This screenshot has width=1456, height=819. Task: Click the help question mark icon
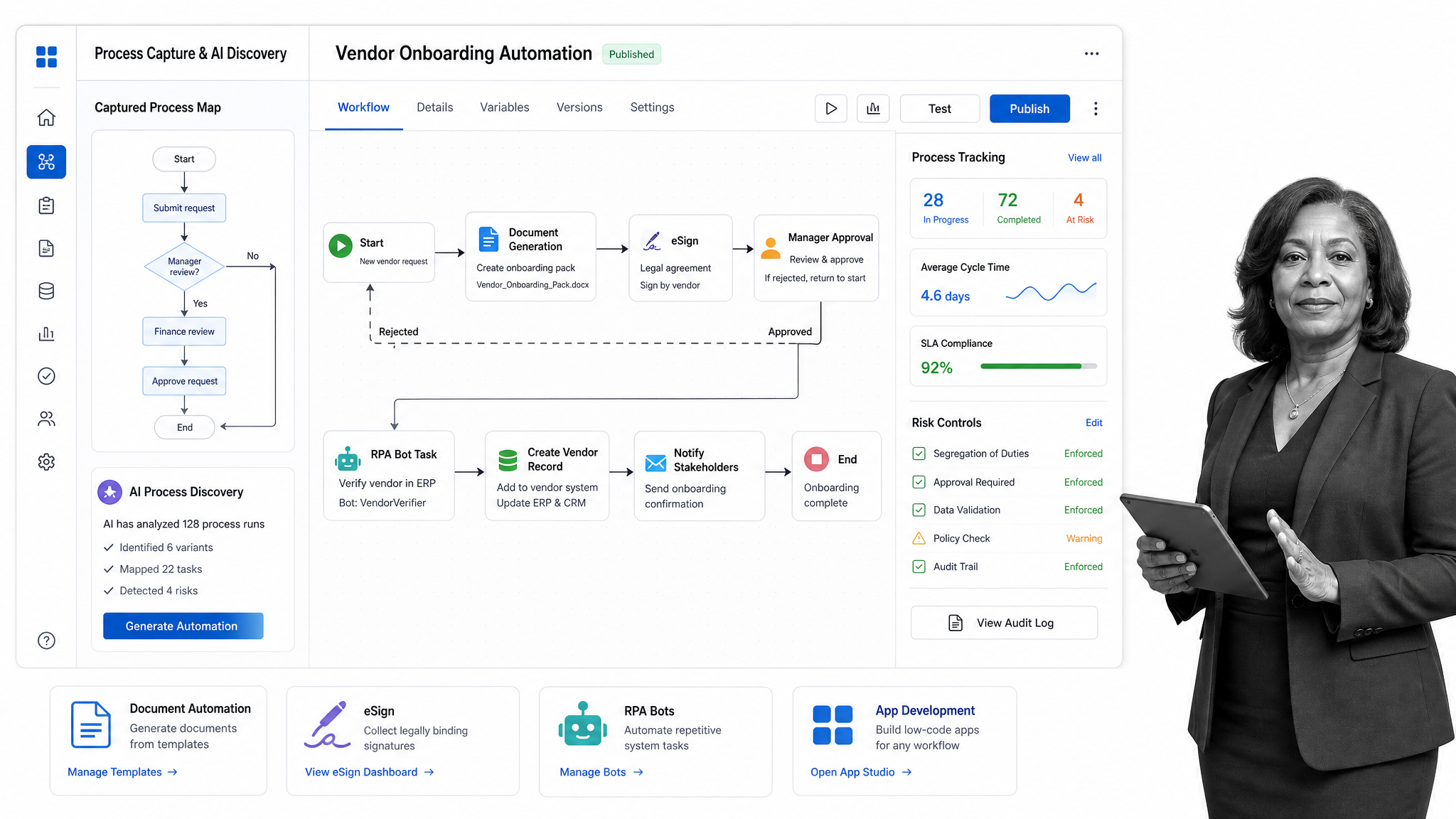(x=46, y=641)
